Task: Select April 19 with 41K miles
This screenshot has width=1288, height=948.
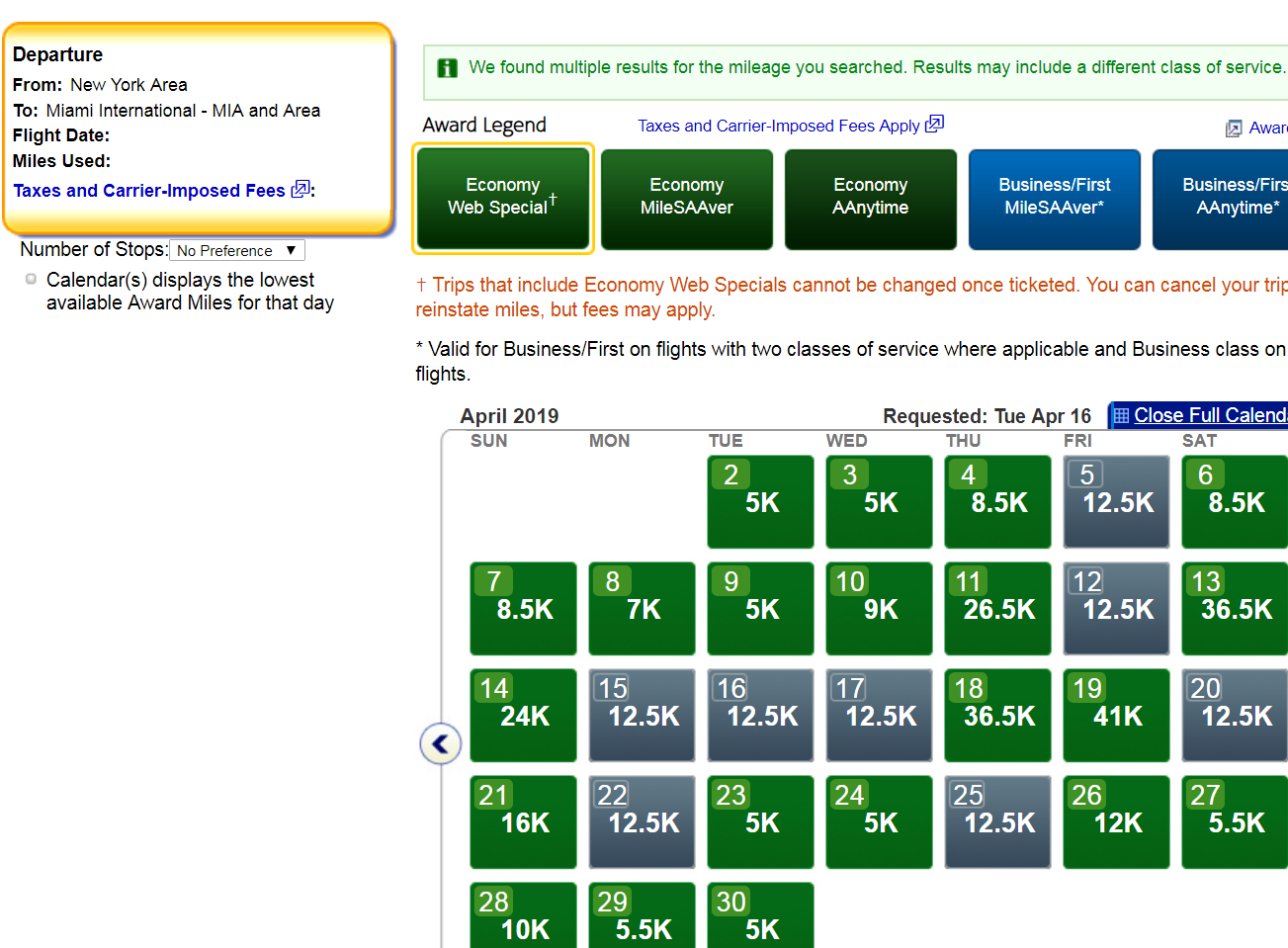Action: (1117, 716)
